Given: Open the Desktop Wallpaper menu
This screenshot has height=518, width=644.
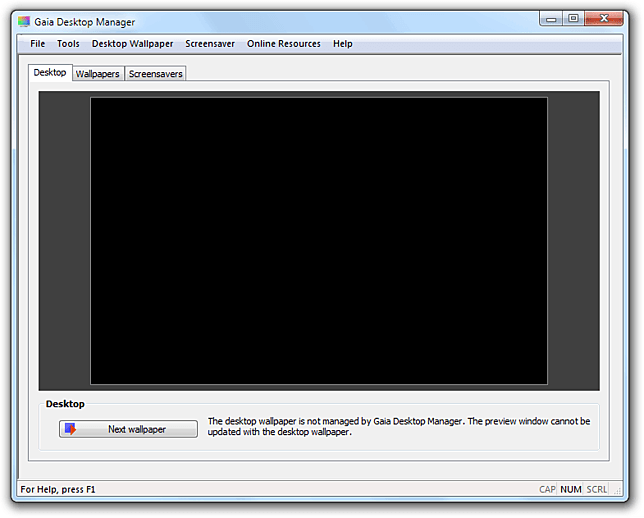Looking at the screenshot, I should pos(132,44).
